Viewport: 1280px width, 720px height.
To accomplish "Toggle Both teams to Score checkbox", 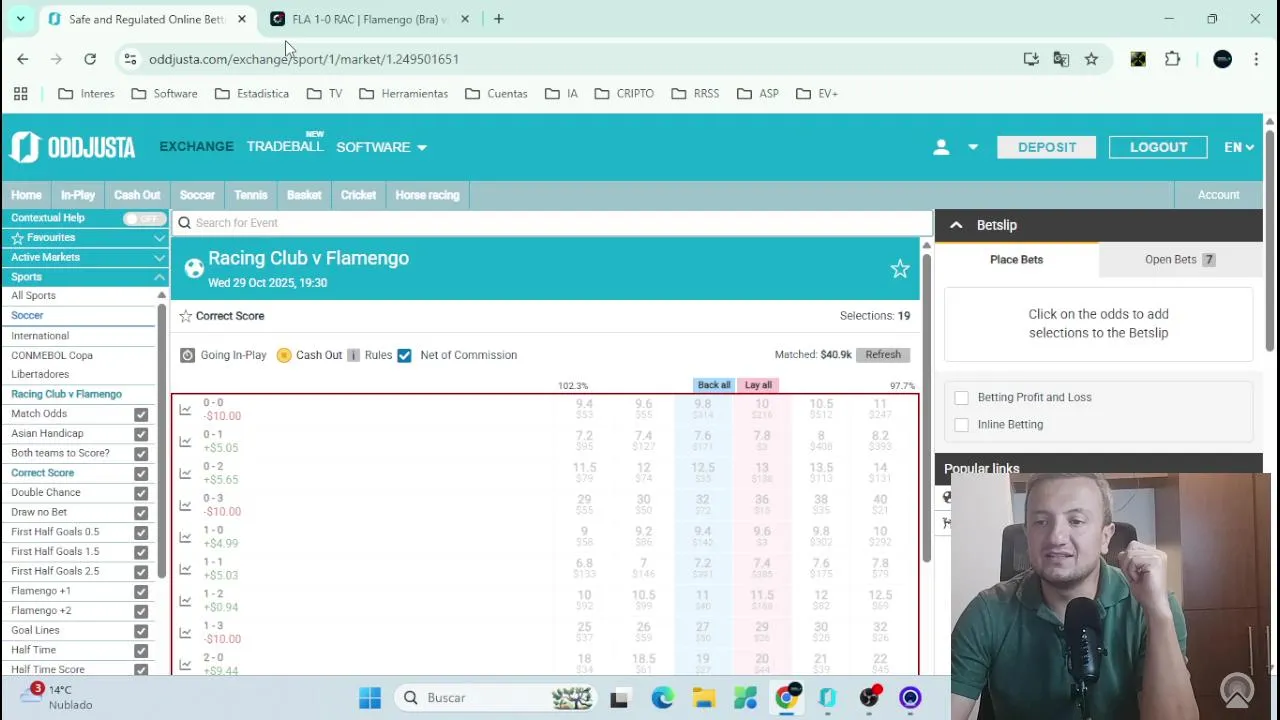I will (x=141, y=453).
